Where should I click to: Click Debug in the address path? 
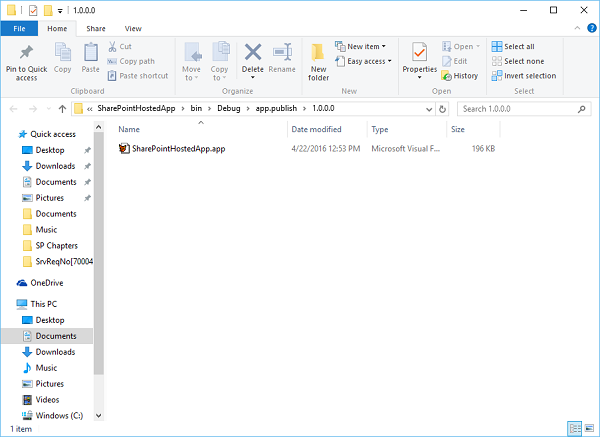pyautogui.click(x=229, y=108)
